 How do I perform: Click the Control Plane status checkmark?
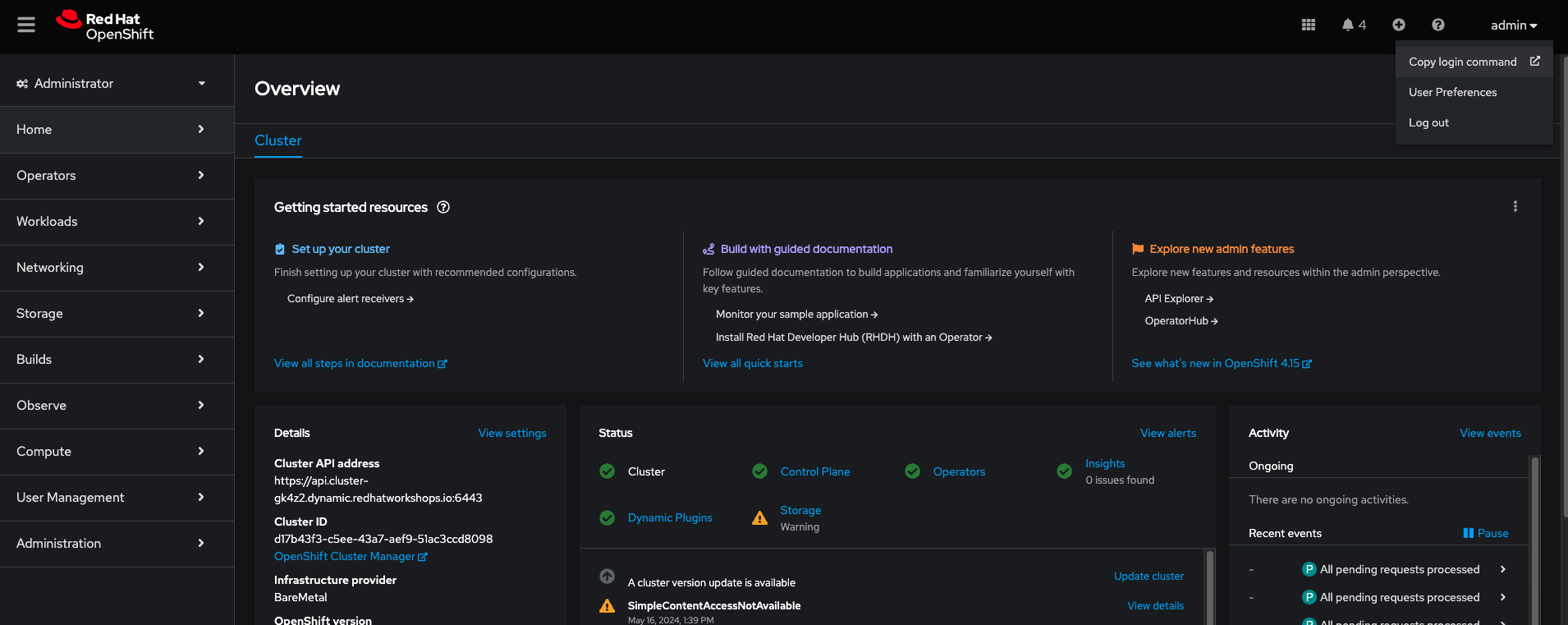point(760,471)
